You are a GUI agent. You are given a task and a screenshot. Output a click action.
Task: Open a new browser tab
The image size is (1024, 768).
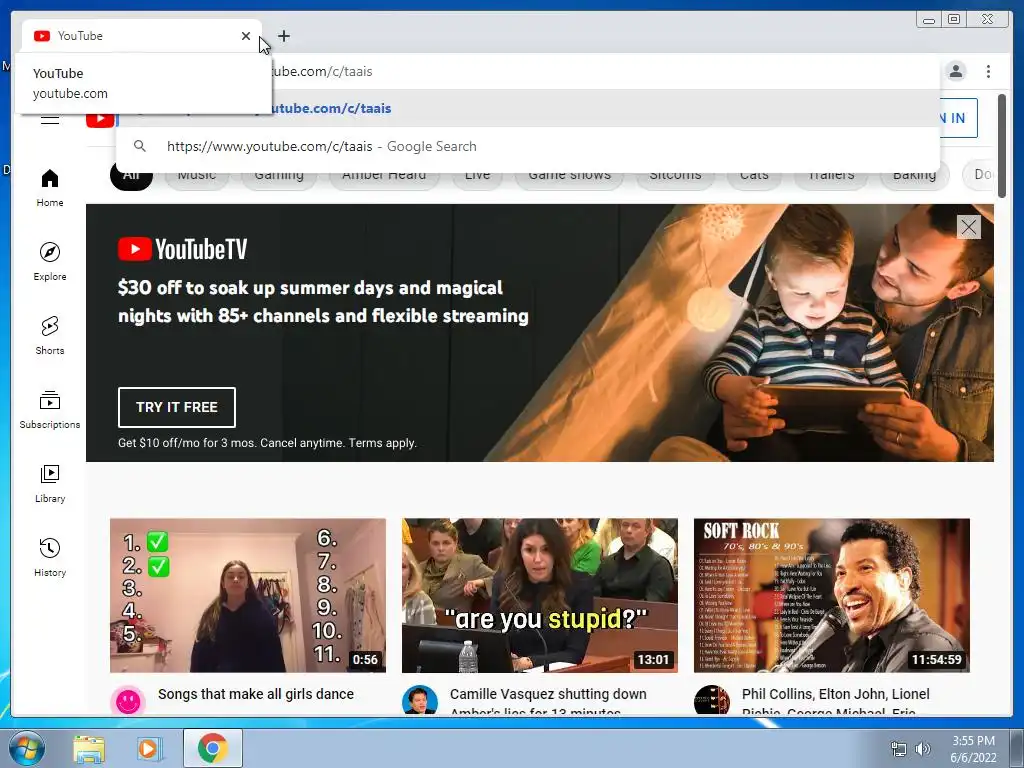(283, 36)
